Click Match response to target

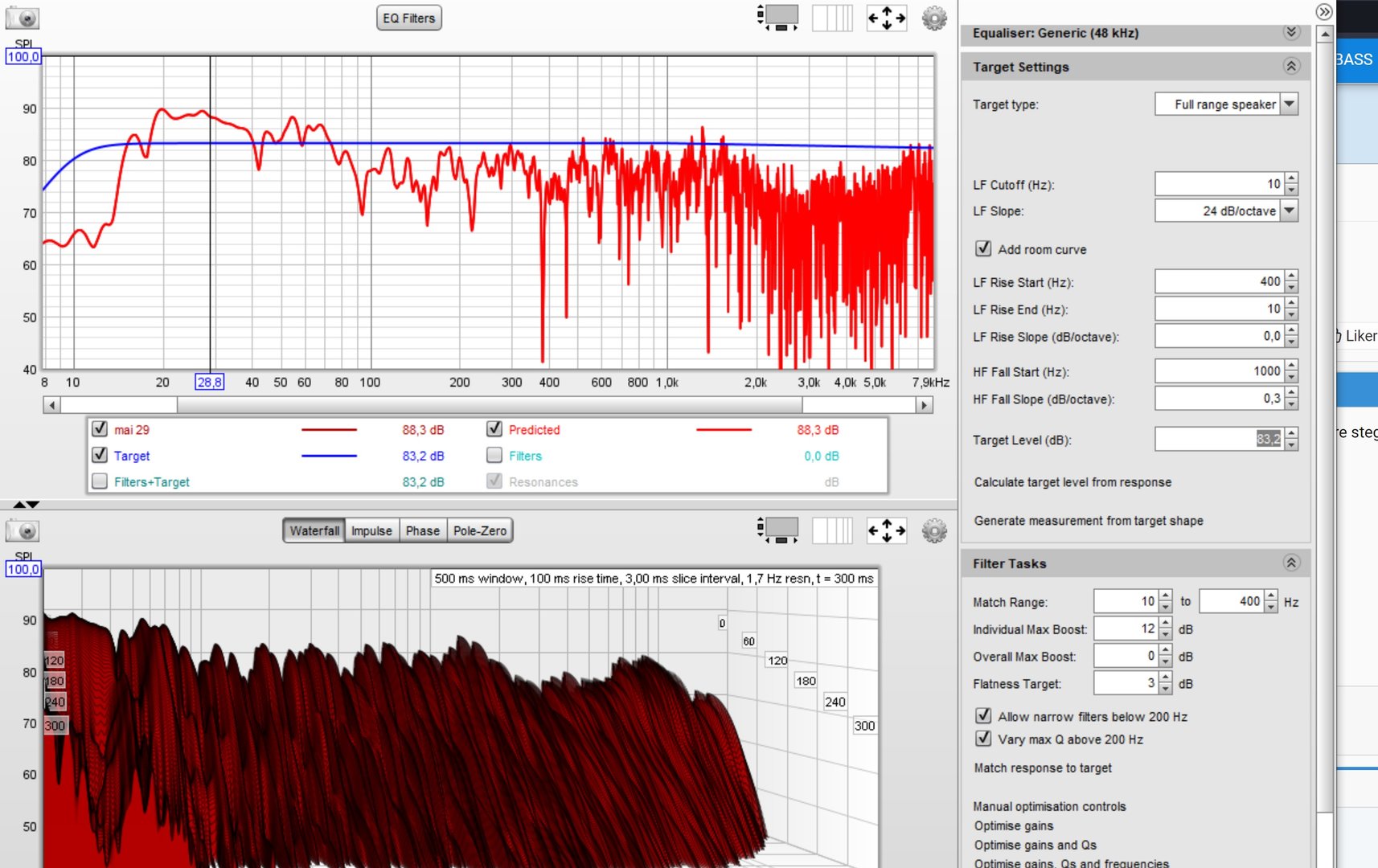tap(1043, 768)
